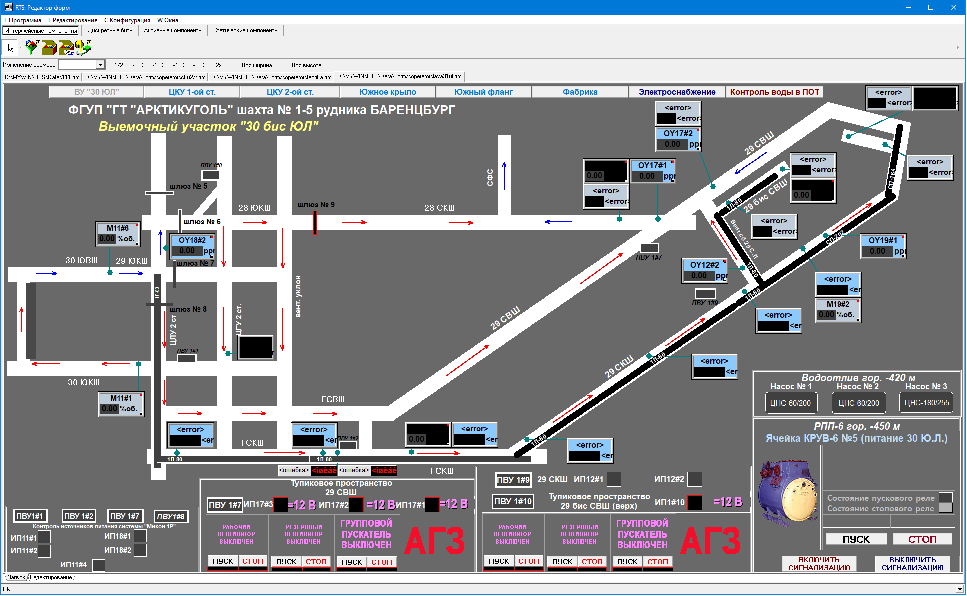Click the ИП18#2 power indicator square
Screen dimensions: 967x596
(x=140, y=550)
